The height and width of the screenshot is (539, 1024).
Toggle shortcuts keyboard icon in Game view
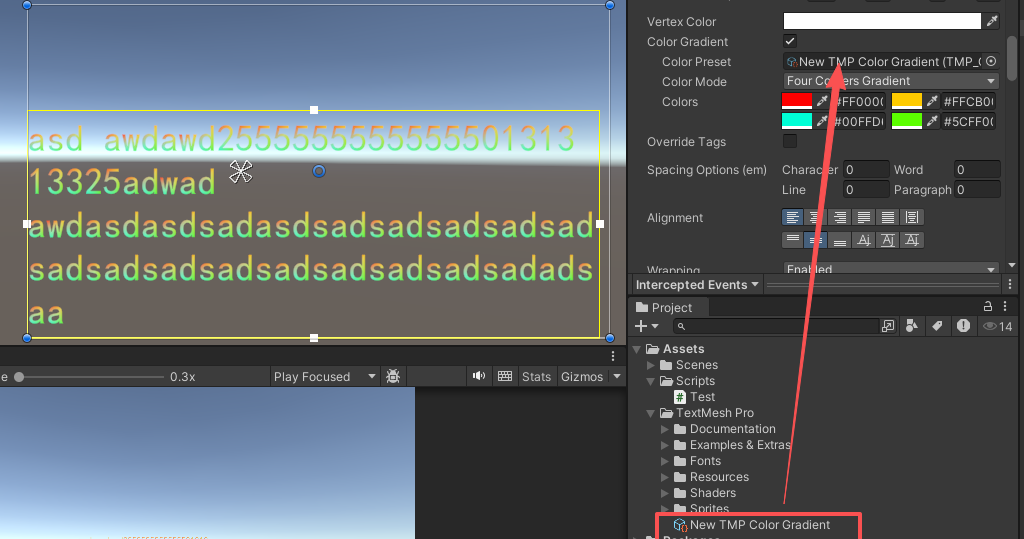pyautogui.click(x=505, y=376)
